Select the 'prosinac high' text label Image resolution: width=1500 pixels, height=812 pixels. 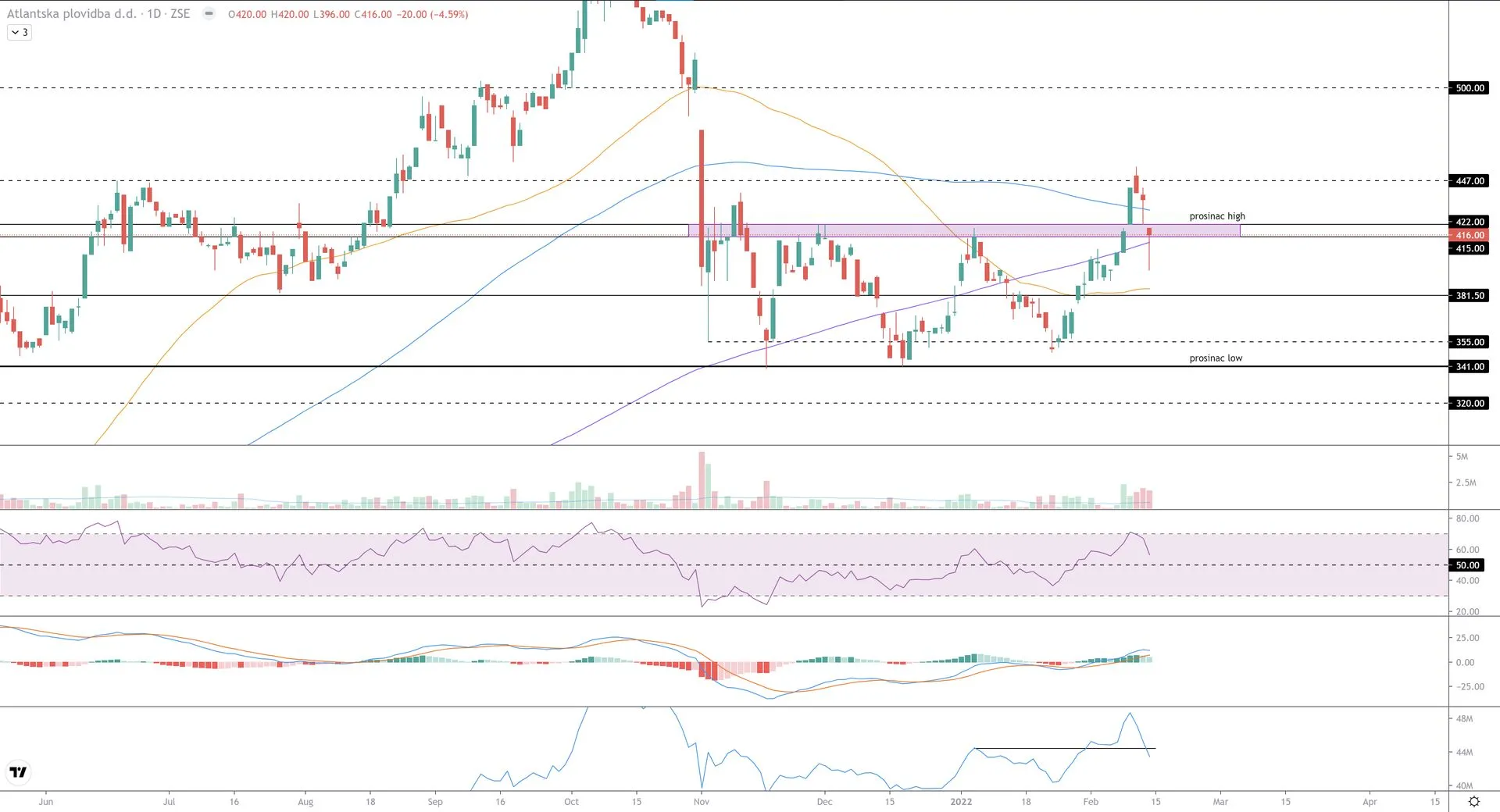click(1216, 216)
